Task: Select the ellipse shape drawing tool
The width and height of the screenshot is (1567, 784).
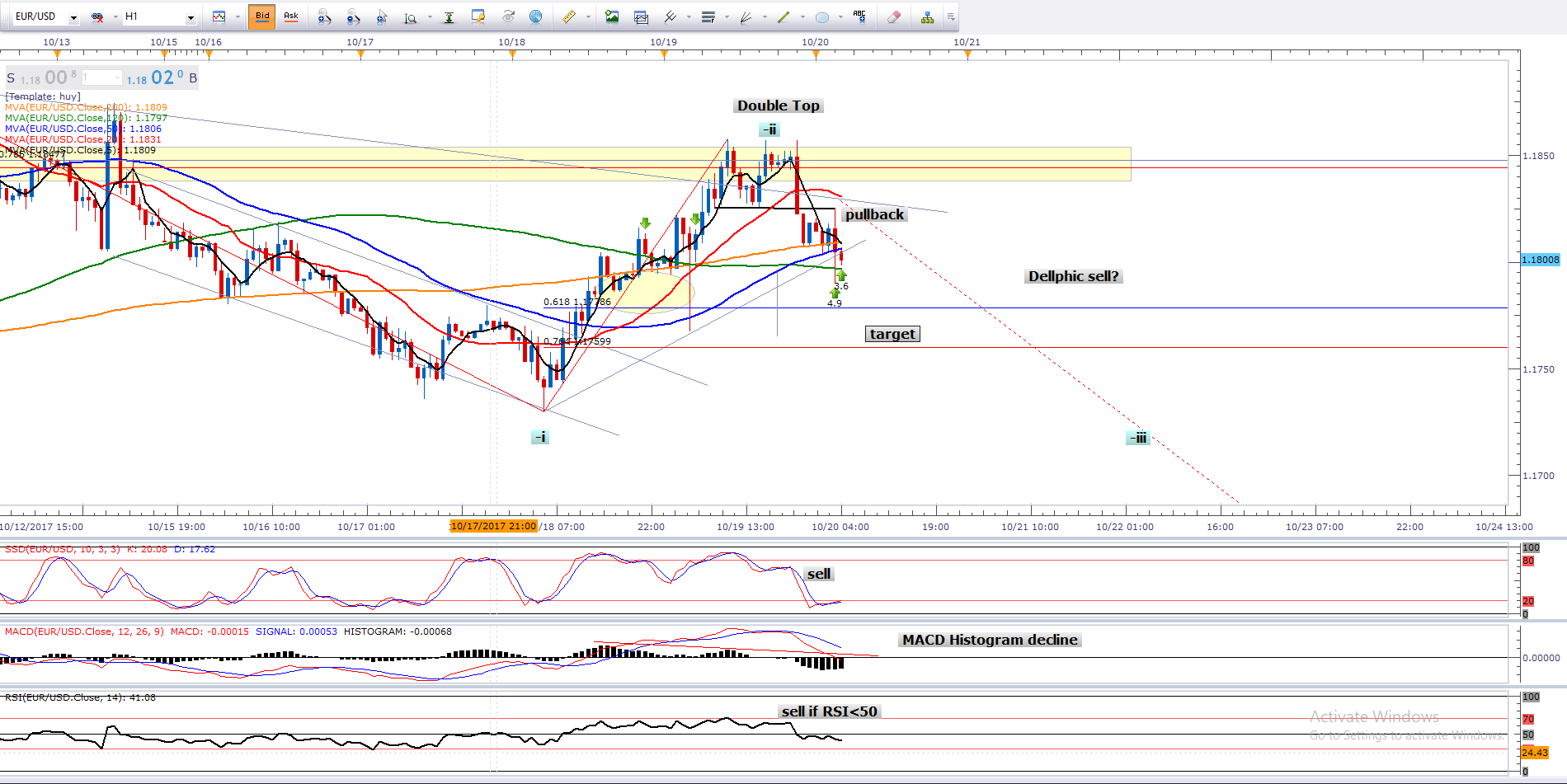Action: [x=821, y=16]
